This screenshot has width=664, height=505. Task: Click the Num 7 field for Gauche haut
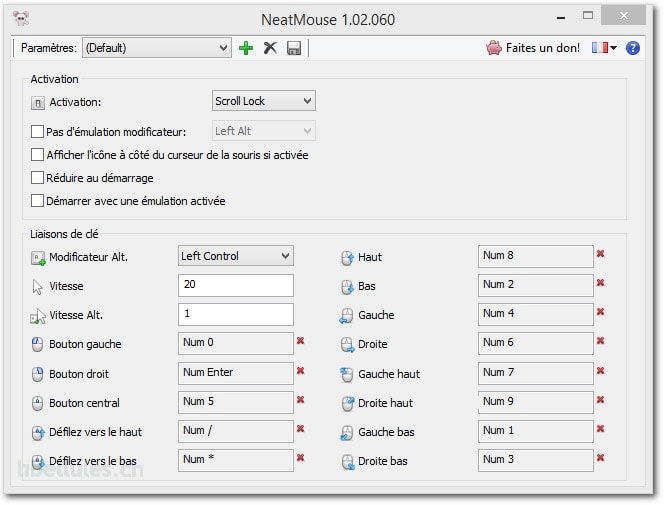tap(536, 373)
